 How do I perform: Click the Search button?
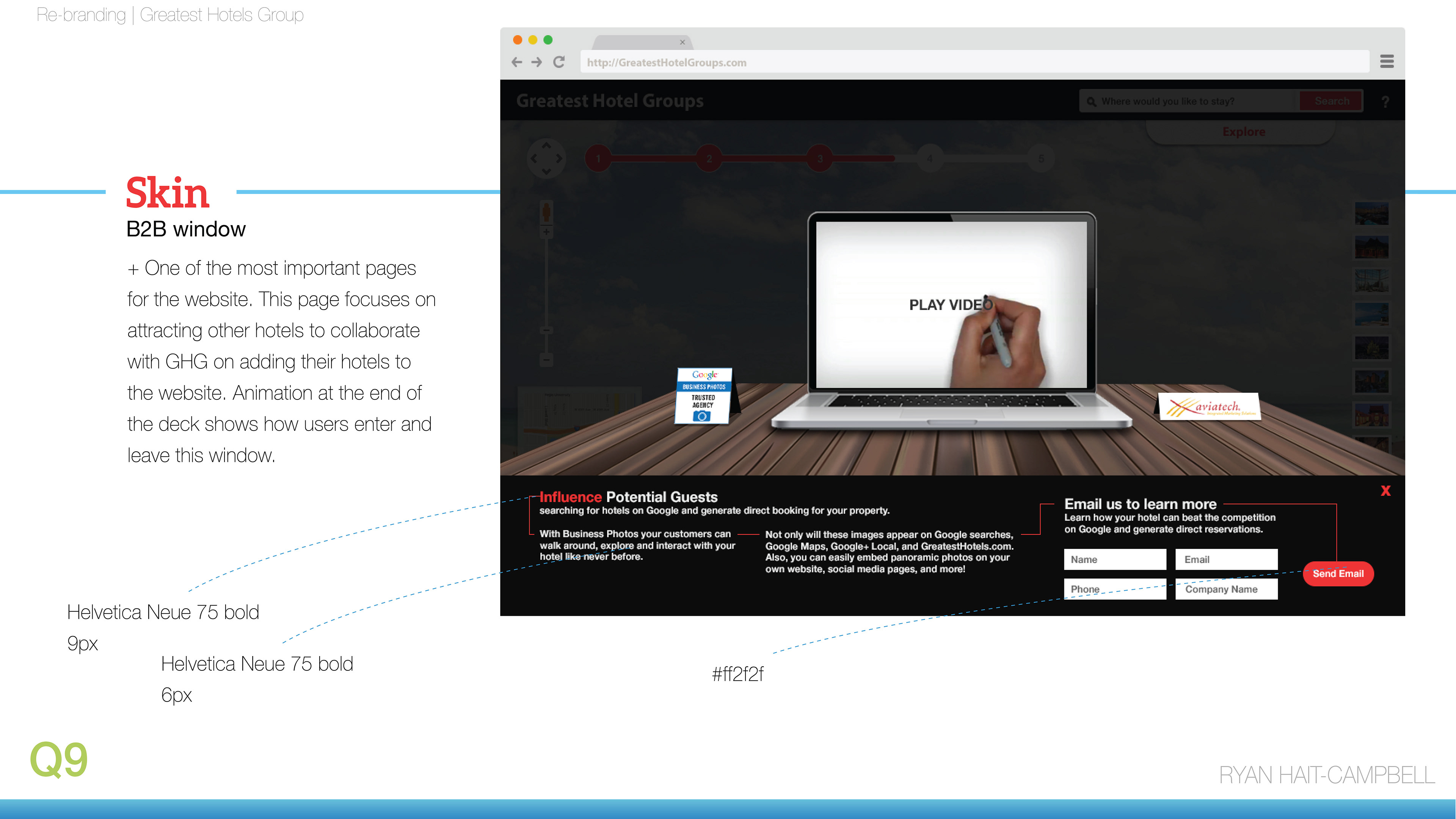1331,101
